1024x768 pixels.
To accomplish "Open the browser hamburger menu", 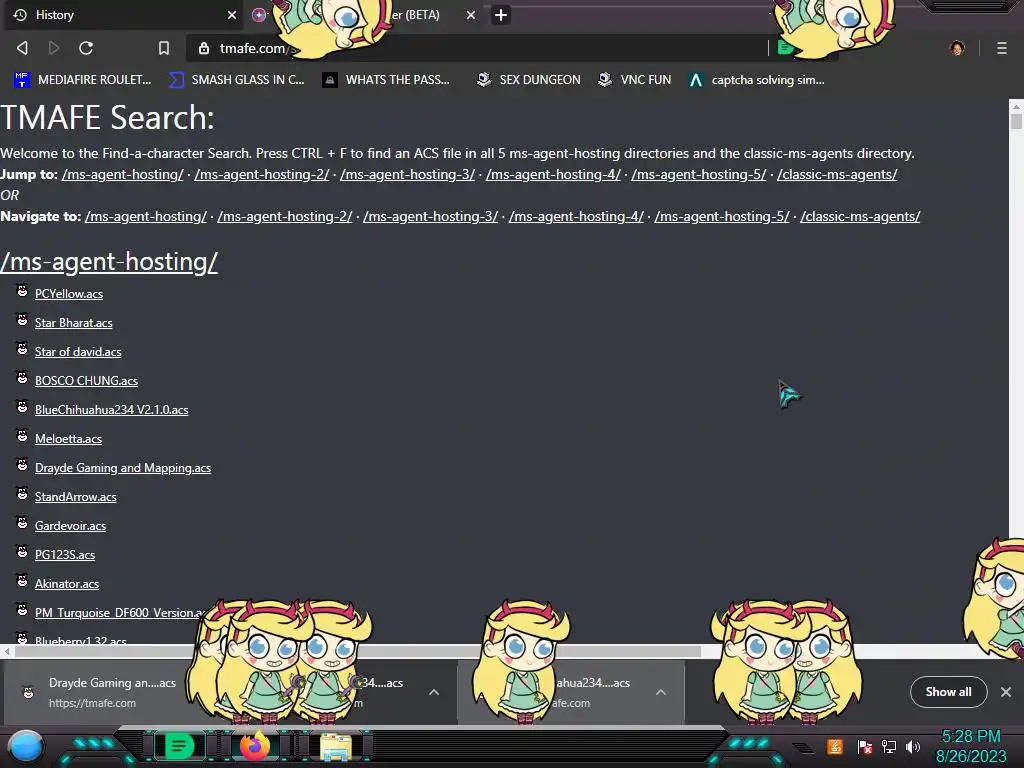I will point(1001,48).
